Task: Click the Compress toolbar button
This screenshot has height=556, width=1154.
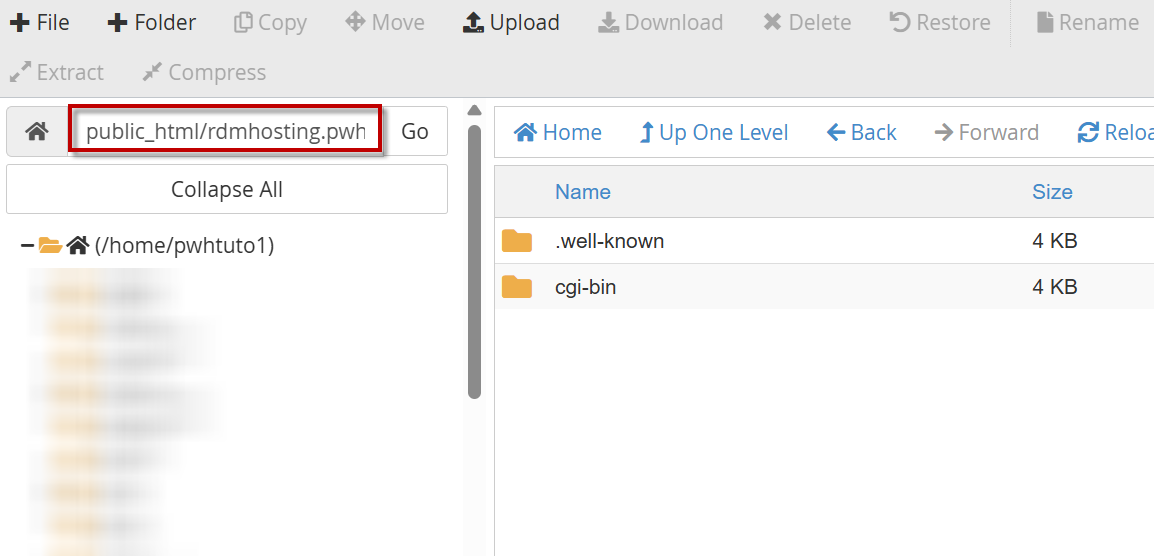Action: pos(204,72)
